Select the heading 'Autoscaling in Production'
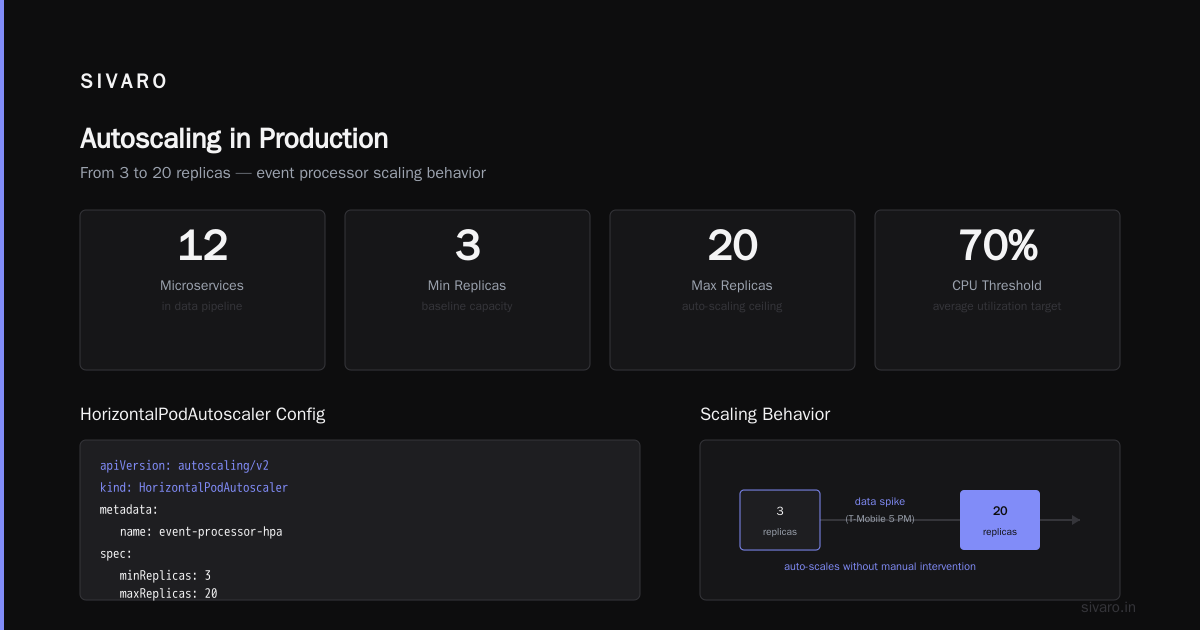Viewport: 1200px width, 630px height. [x=234, y=138]
